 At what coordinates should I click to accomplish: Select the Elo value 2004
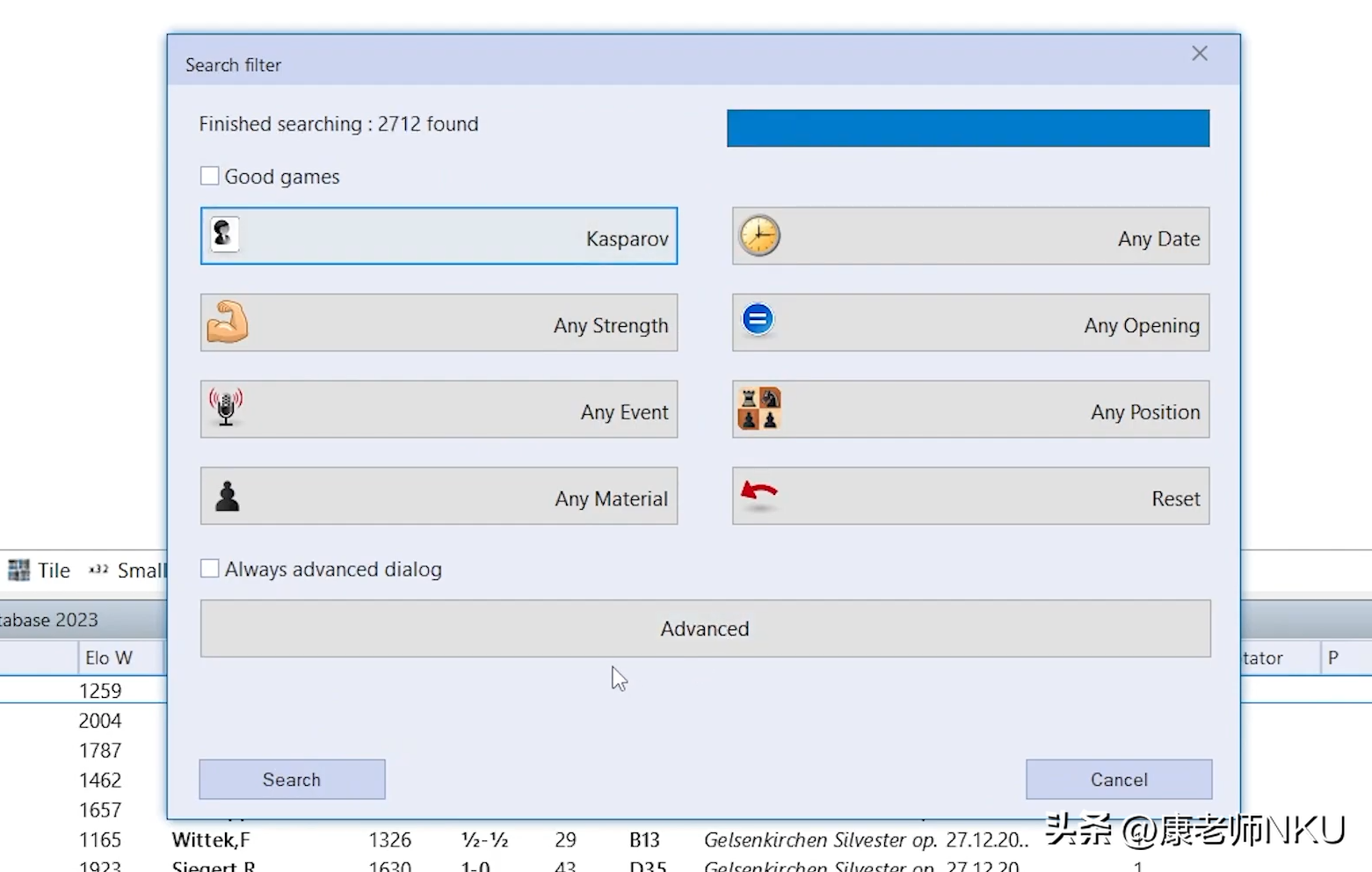tap(100, 721)
